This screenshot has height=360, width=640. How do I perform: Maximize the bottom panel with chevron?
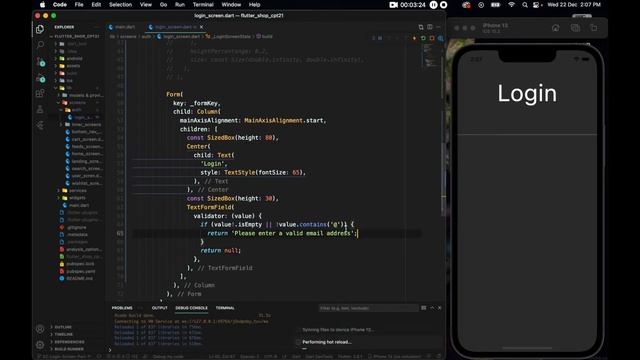tap(432, 308)
